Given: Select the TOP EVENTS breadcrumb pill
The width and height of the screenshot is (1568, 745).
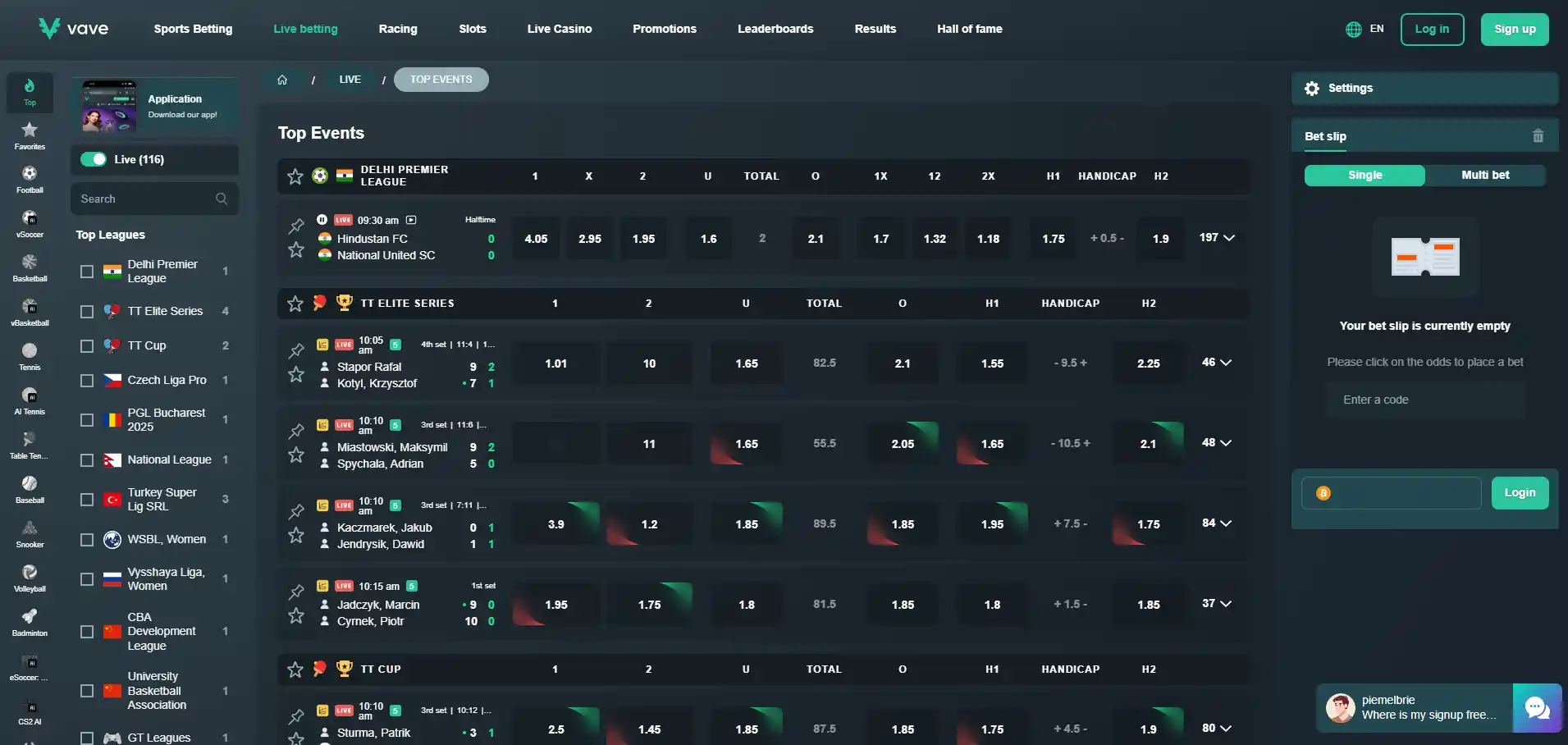Looking at the screenshot, I should click(441, 80).
